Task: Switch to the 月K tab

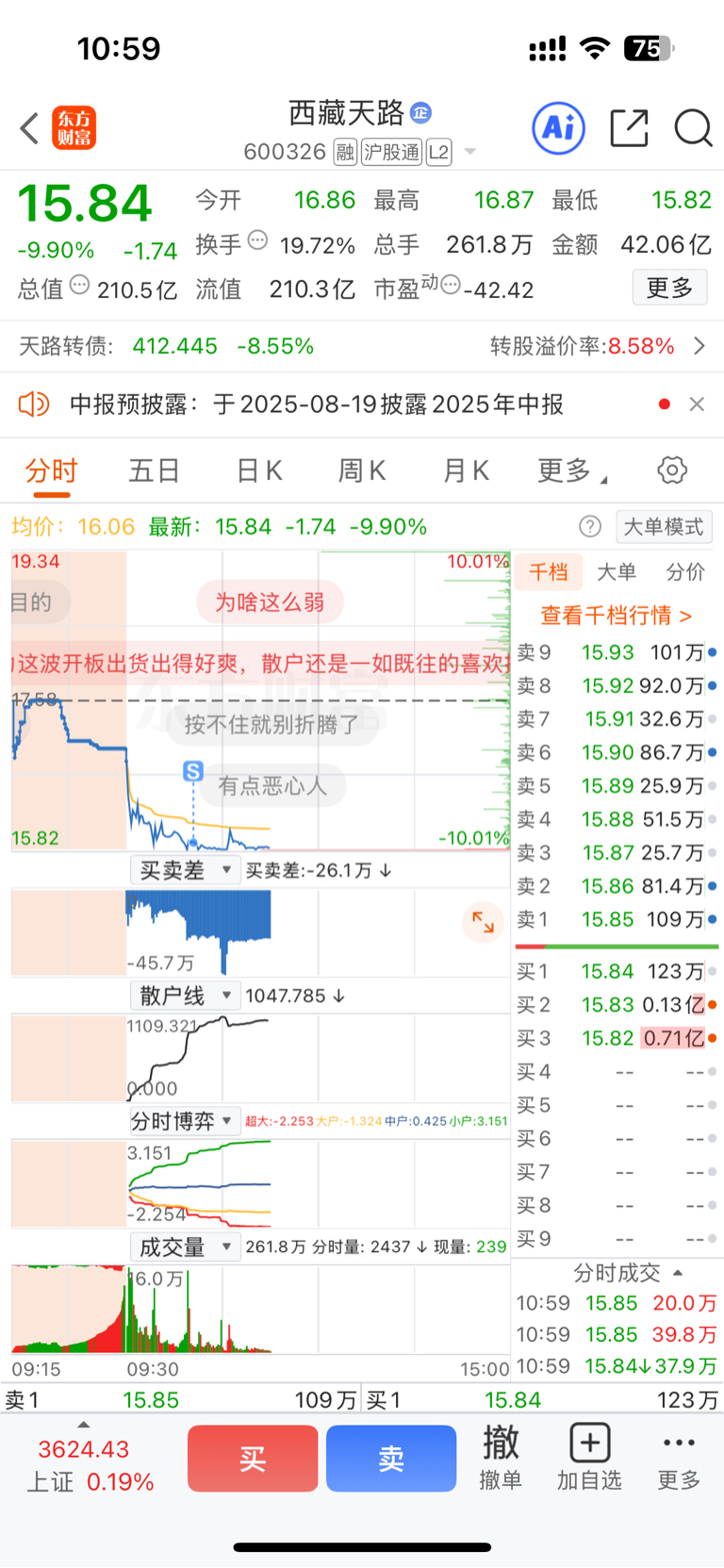Action: point(466,470)
